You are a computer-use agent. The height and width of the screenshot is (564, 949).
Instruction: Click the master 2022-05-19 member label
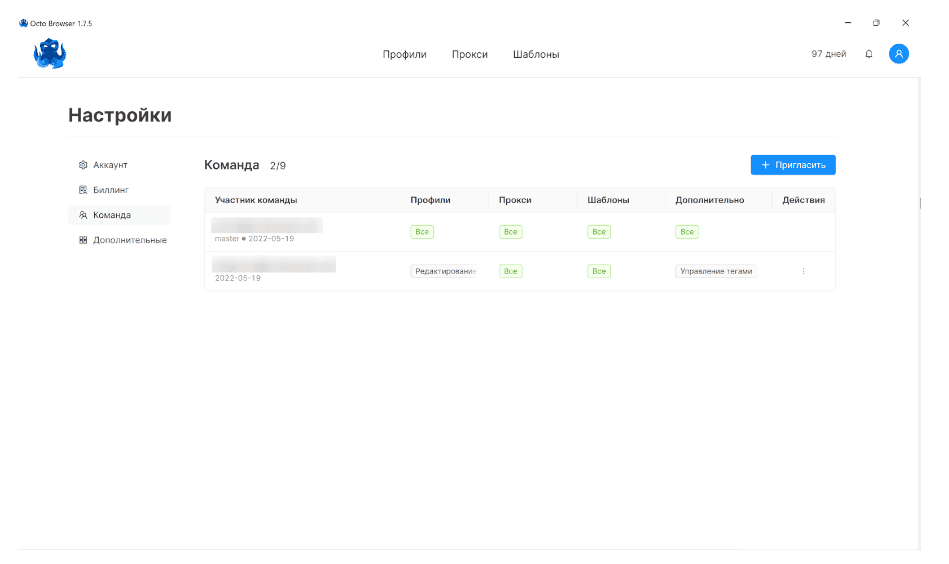point(254,239)
